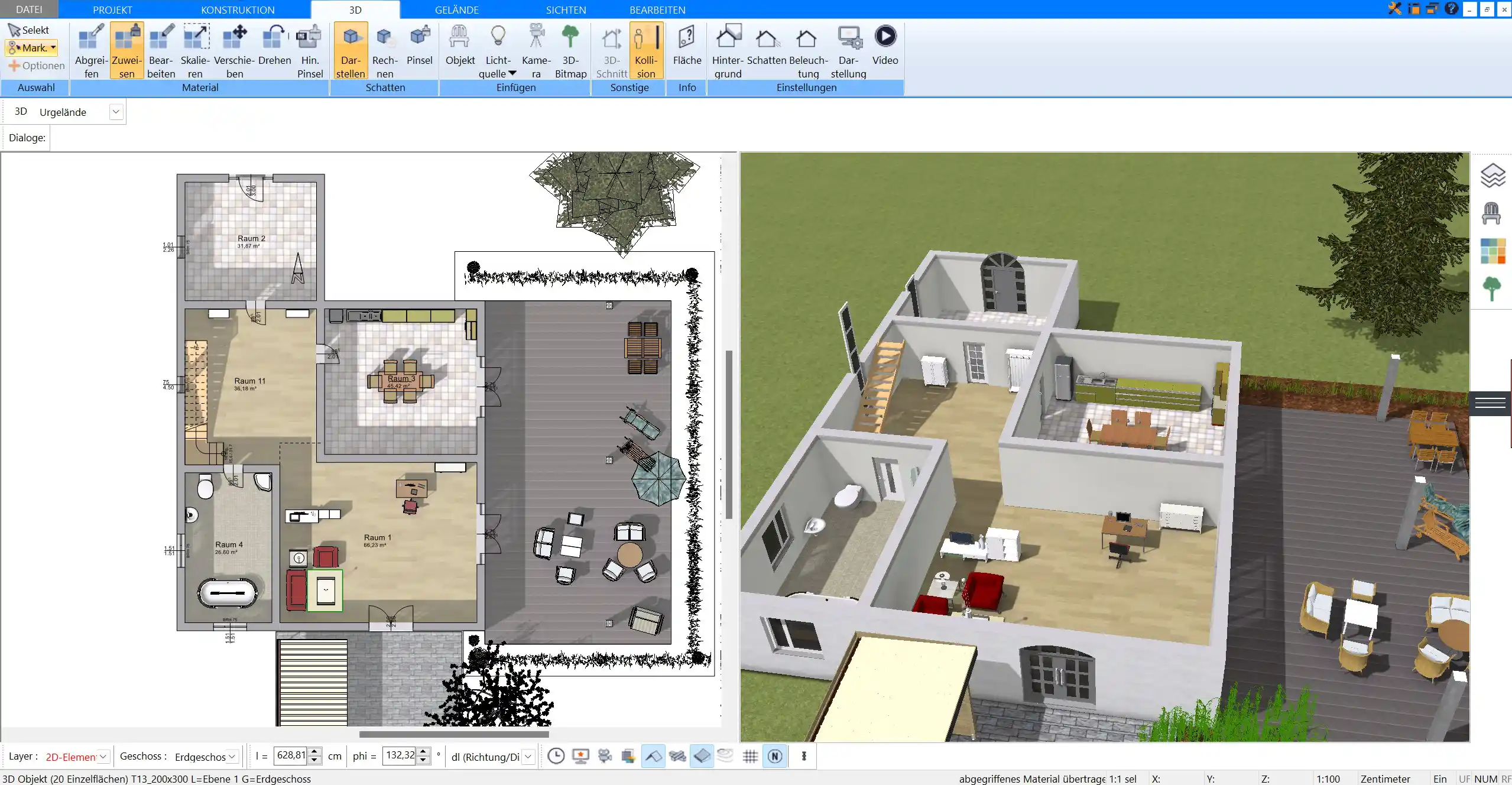This screenshot has width=1512, height=785.
Task: Click the 2D plan horizontal scrollbar
Action: (454, 734)
